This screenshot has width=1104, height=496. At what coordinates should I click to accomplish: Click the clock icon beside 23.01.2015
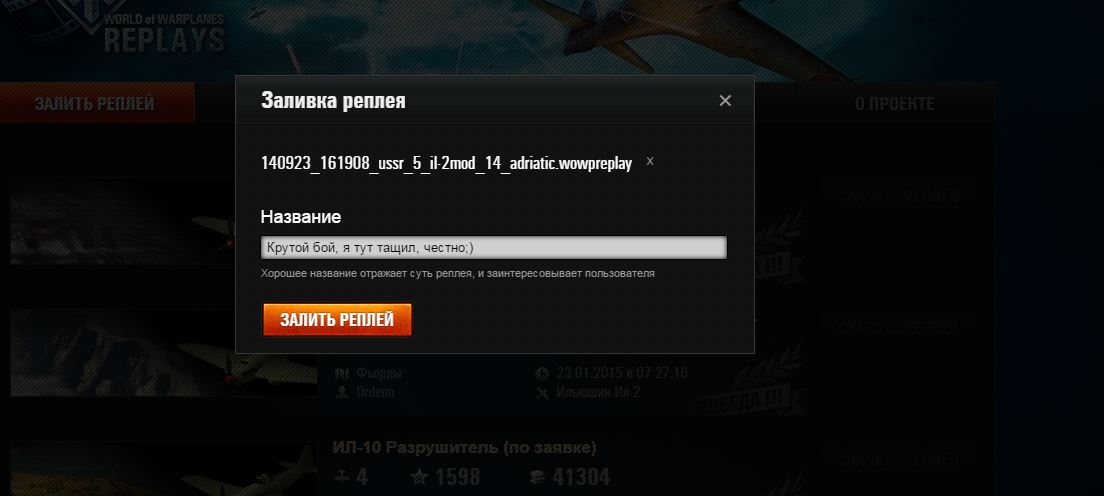541,373
